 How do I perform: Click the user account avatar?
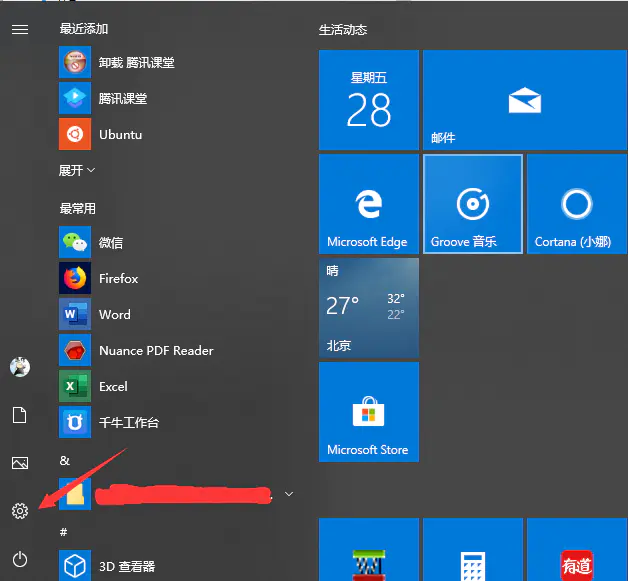20,367
